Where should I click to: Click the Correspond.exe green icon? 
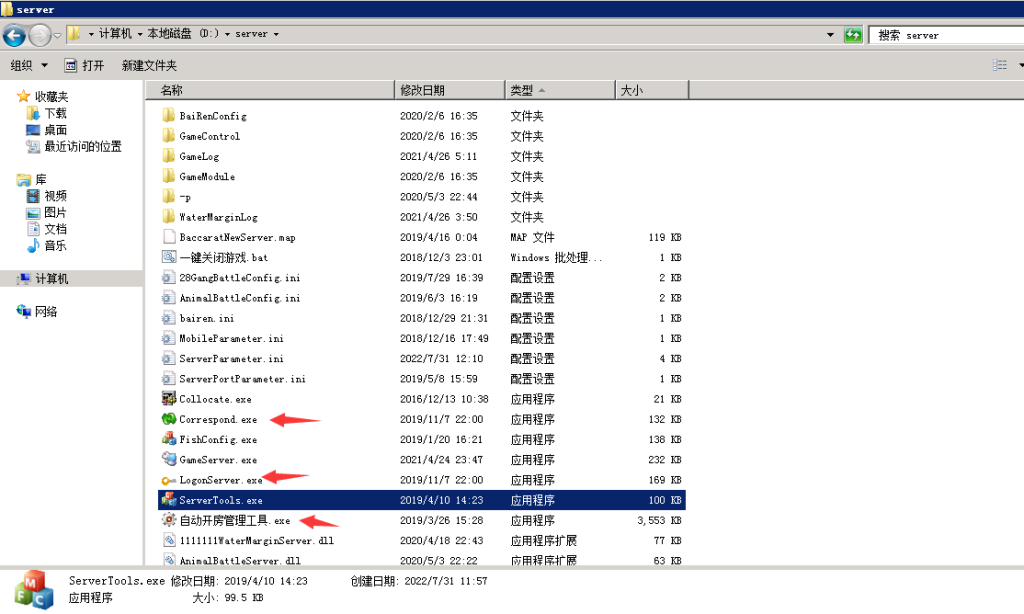tap(169, 419)
